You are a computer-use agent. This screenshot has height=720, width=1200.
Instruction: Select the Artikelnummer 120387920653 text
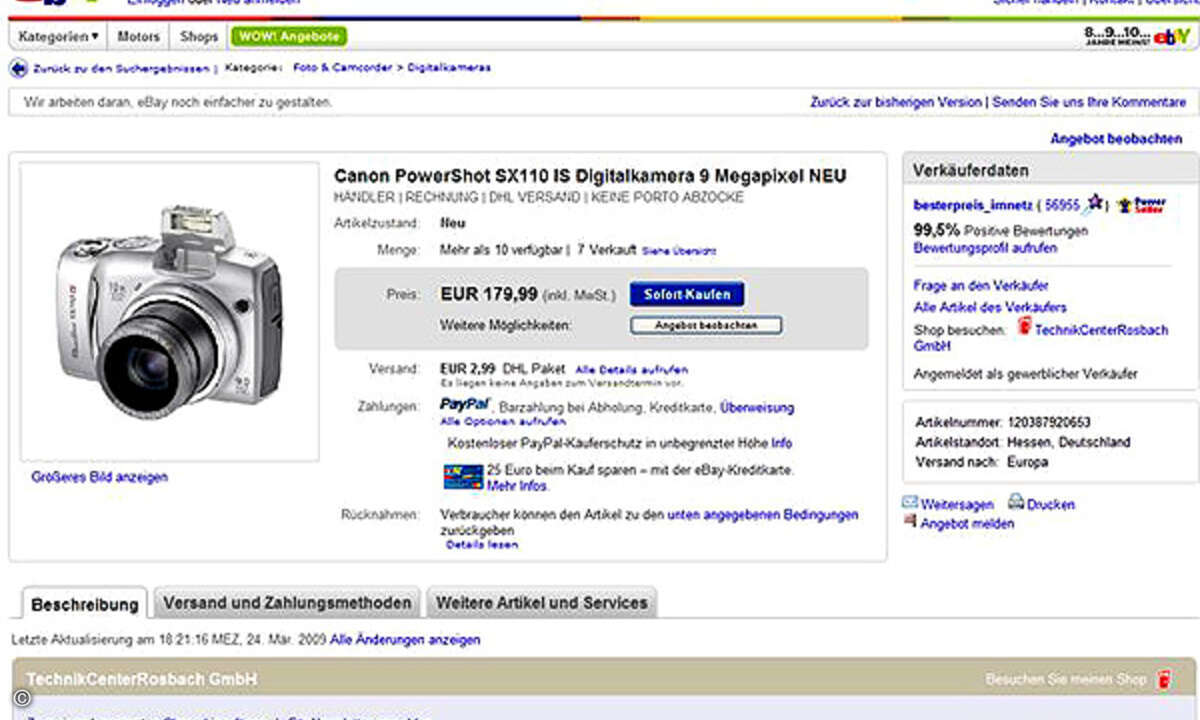1003,422
